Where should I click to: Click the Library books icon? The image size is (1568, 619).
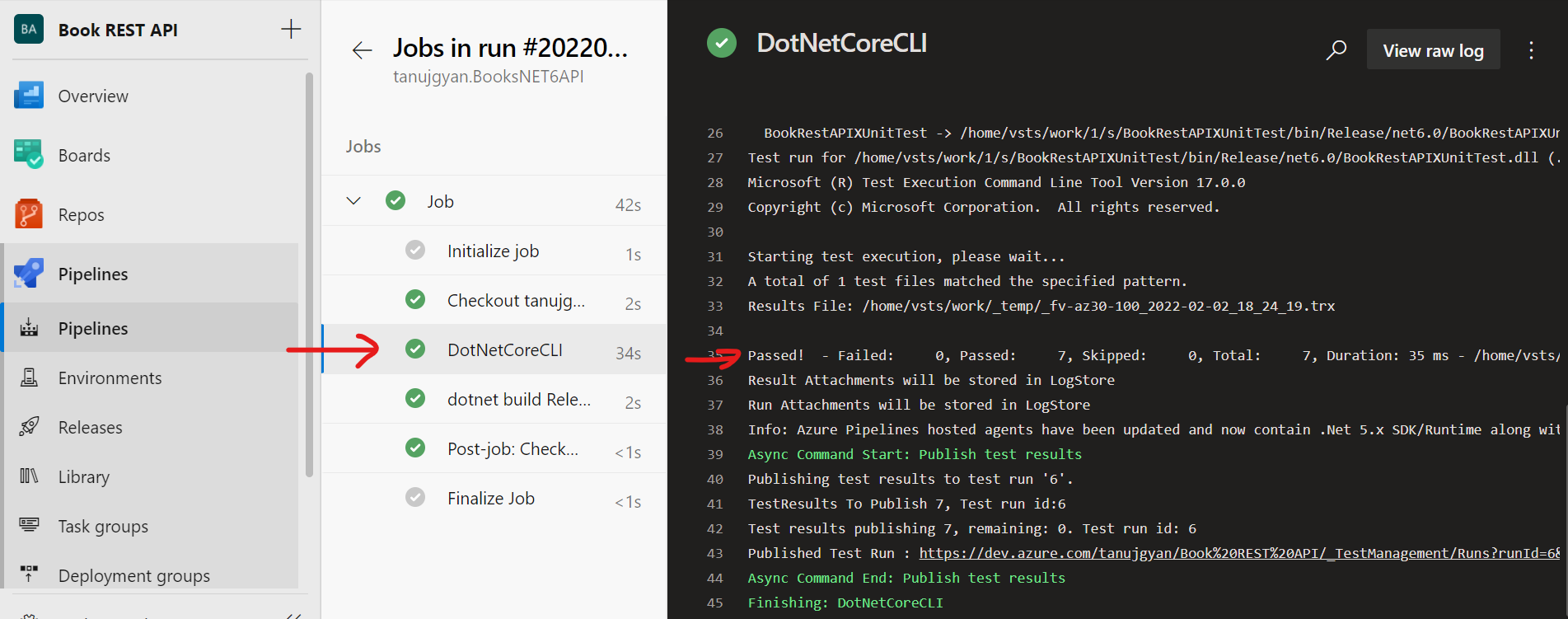tap(29, 476)
